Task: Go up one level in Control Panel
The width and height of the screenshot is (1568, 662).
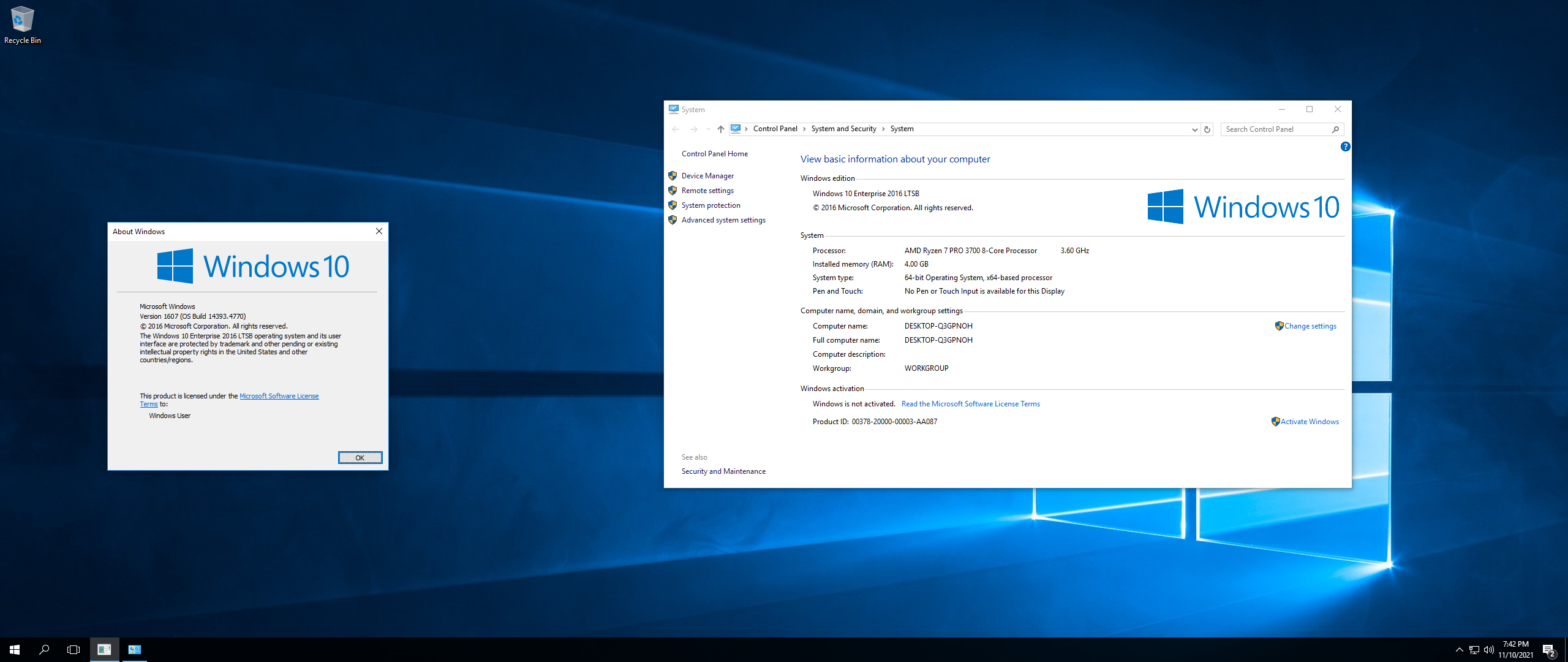Action: click(x=721, y=129)
